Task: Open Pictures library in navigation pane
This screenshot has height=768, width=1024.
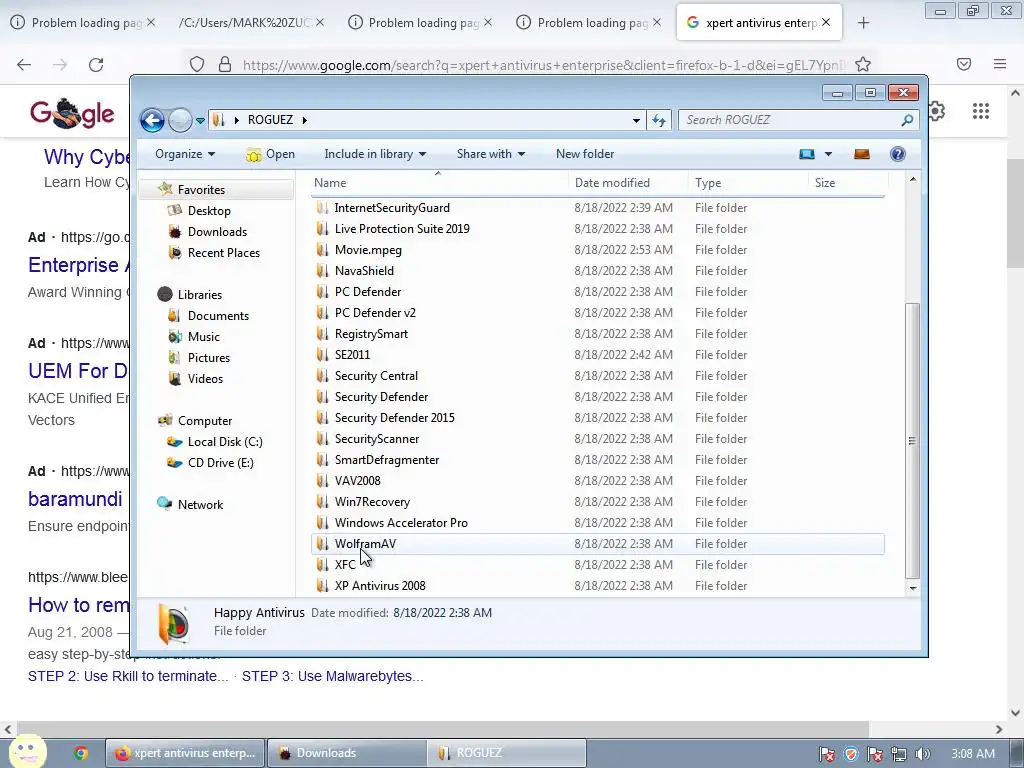Action: point(209,358)
